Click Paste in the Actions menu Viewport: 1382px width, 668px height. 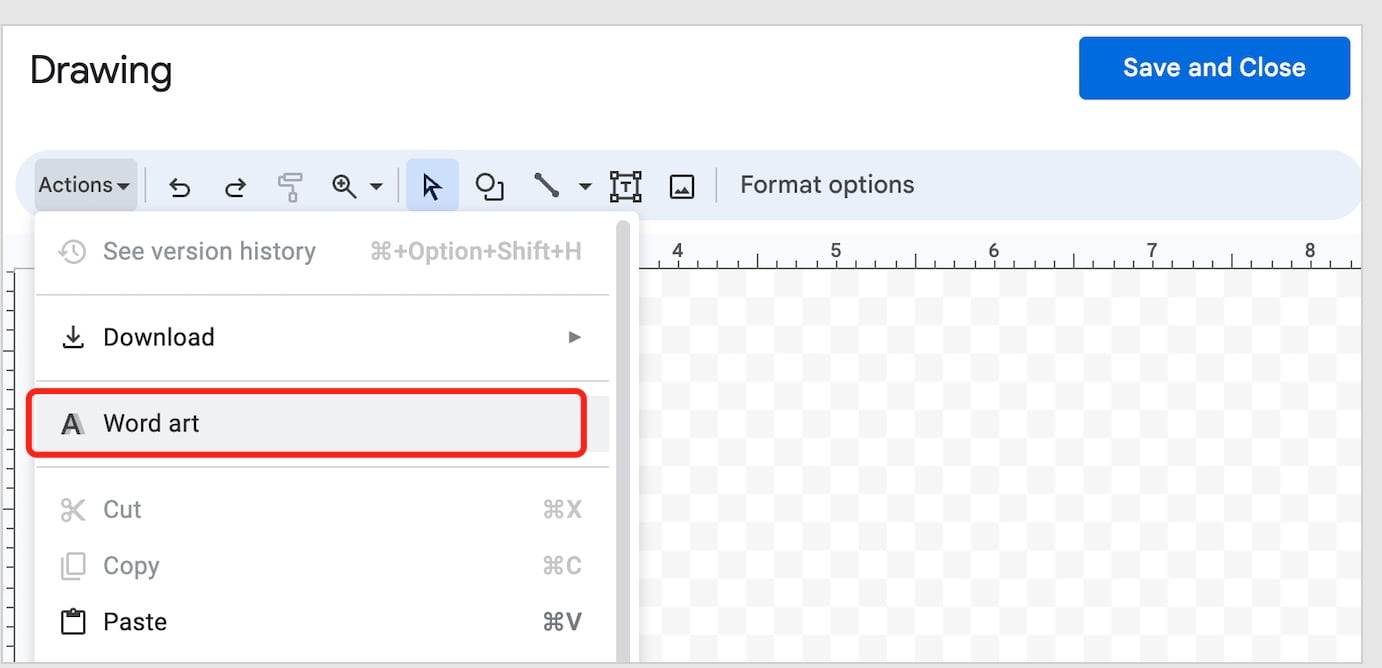[x=322, y=621]
